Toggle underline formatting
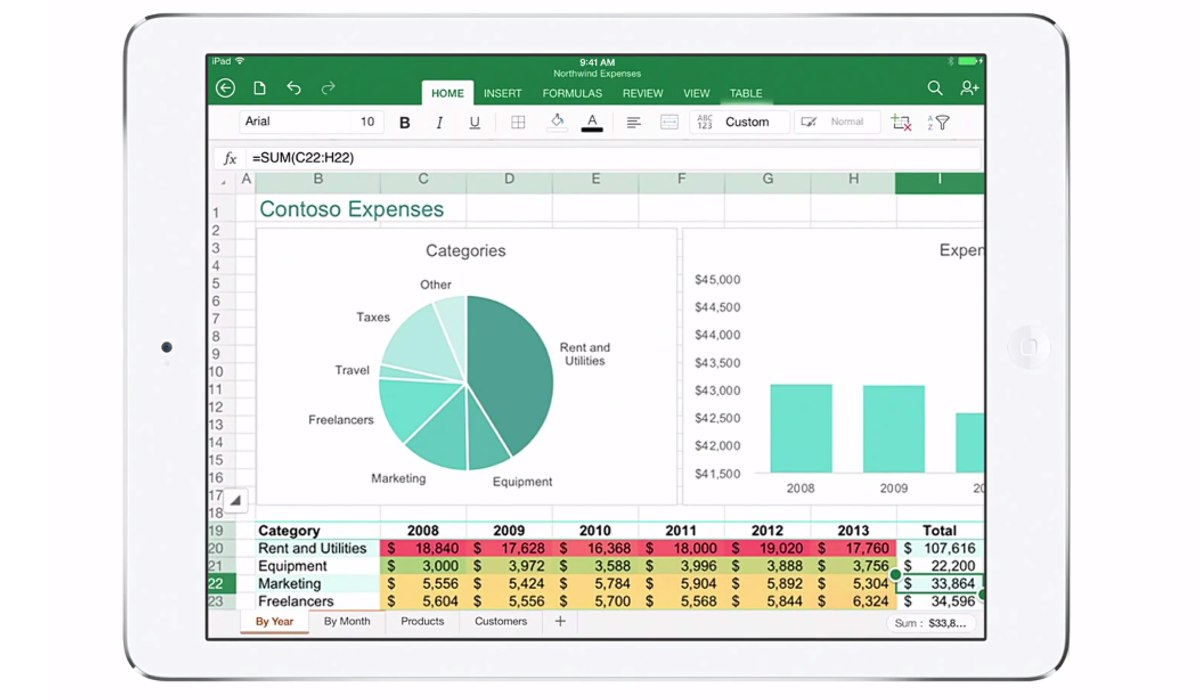Screen dimensions: 1200x700 pos(474,123)
